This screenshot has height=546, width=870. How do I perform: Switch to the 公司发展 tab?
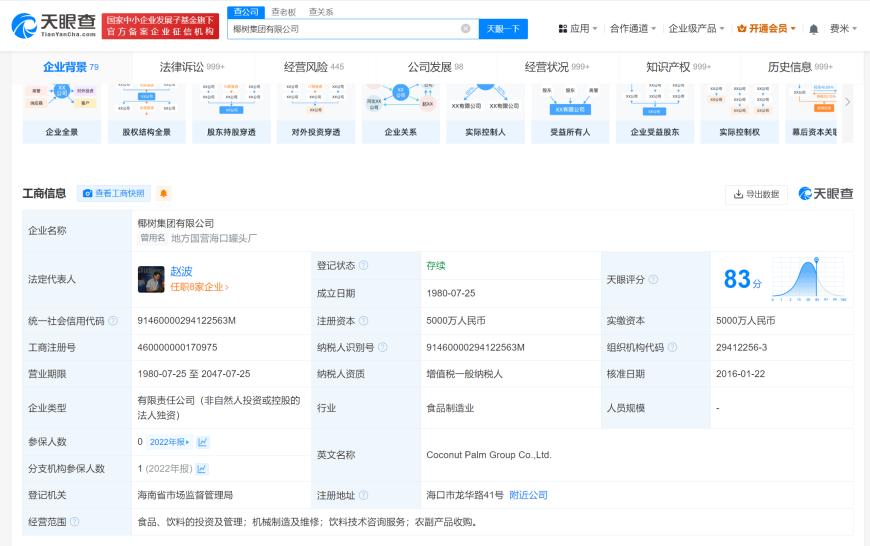(435, 67)
